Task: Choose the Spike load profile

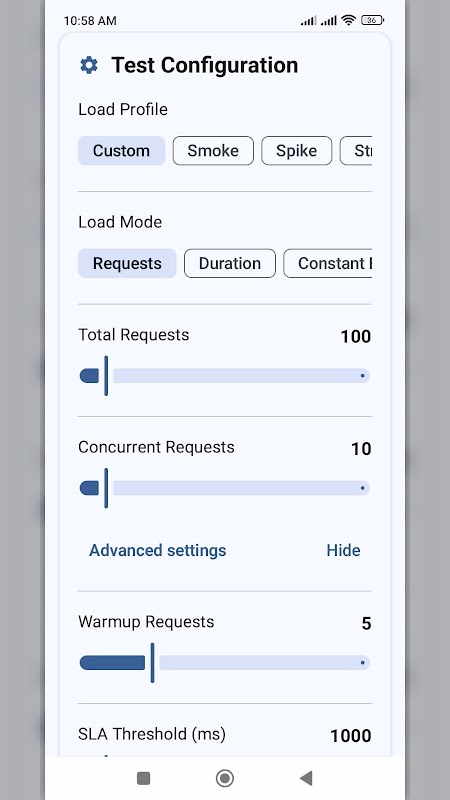Action: click(x=296, y=151)
